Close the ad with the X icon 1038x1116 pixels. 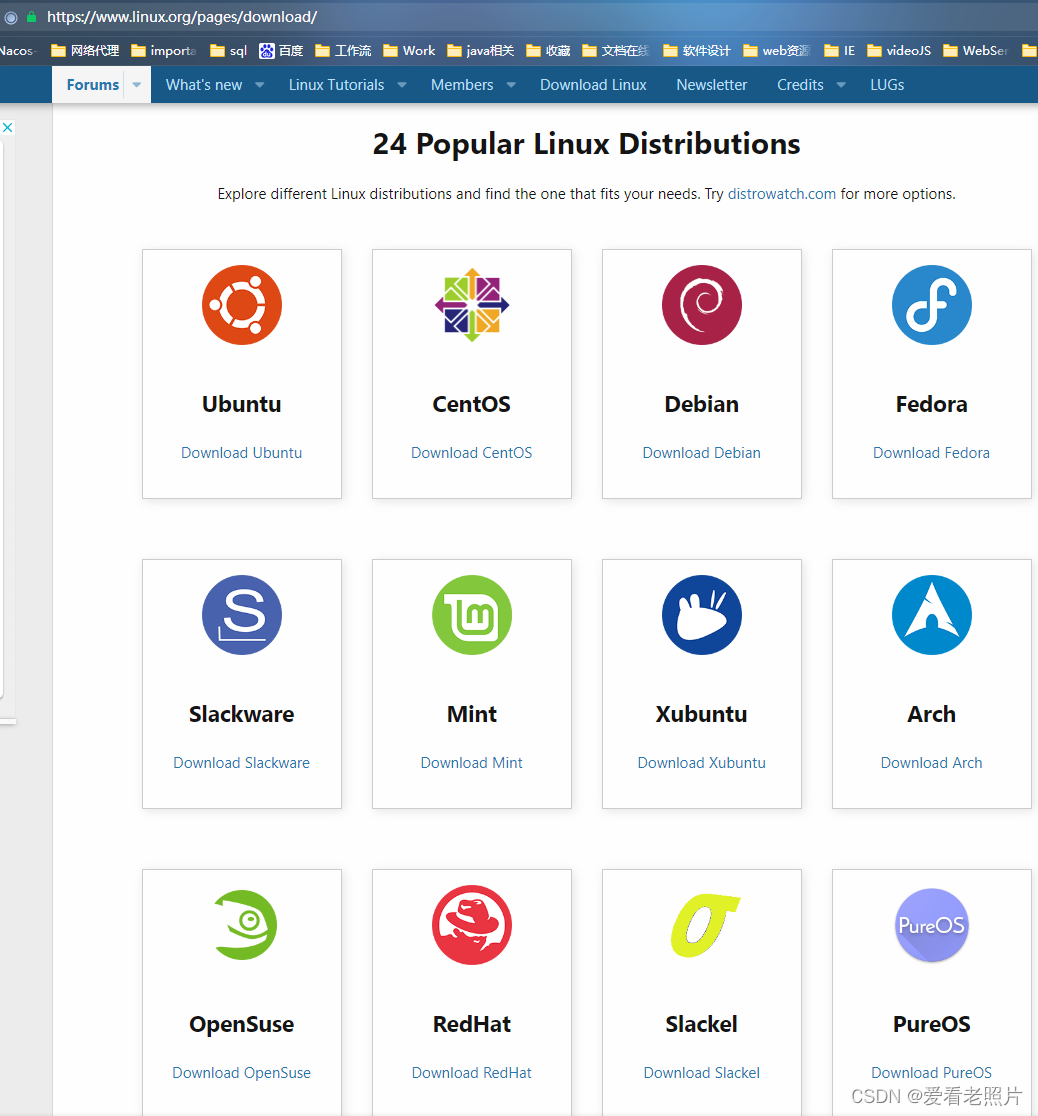pos(7,127)
